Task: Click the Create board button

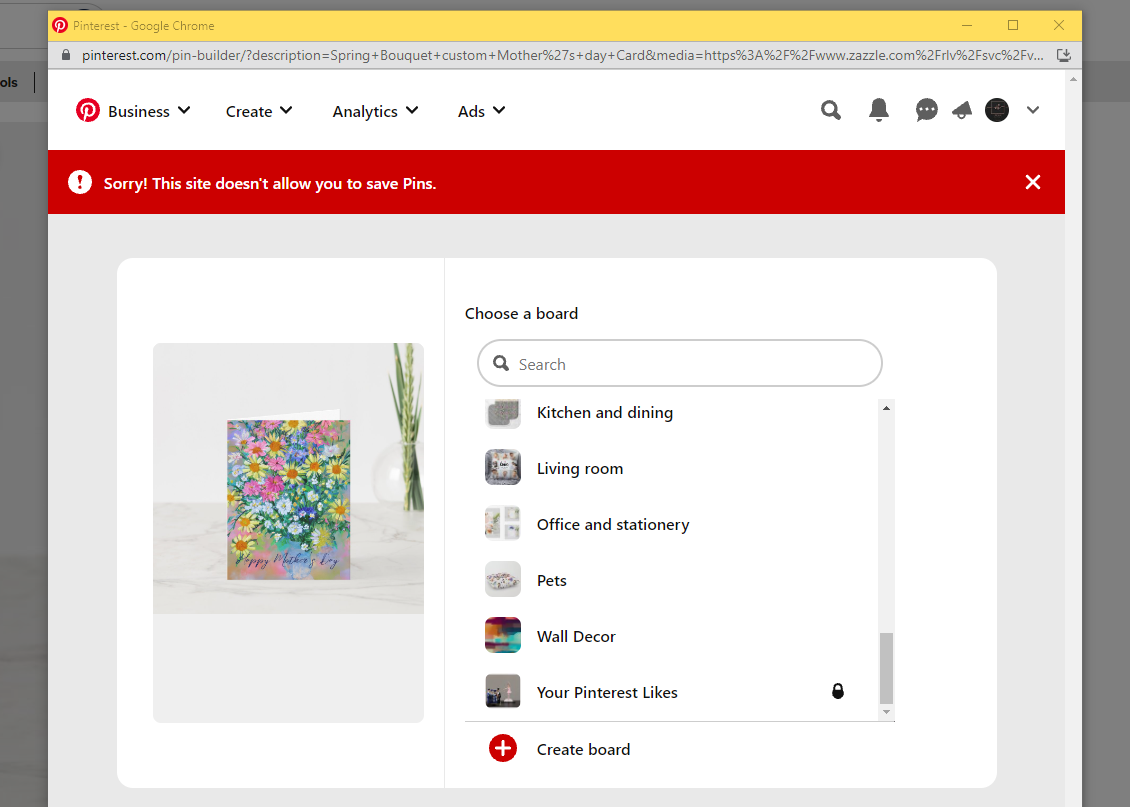Action: coord(680,749)
